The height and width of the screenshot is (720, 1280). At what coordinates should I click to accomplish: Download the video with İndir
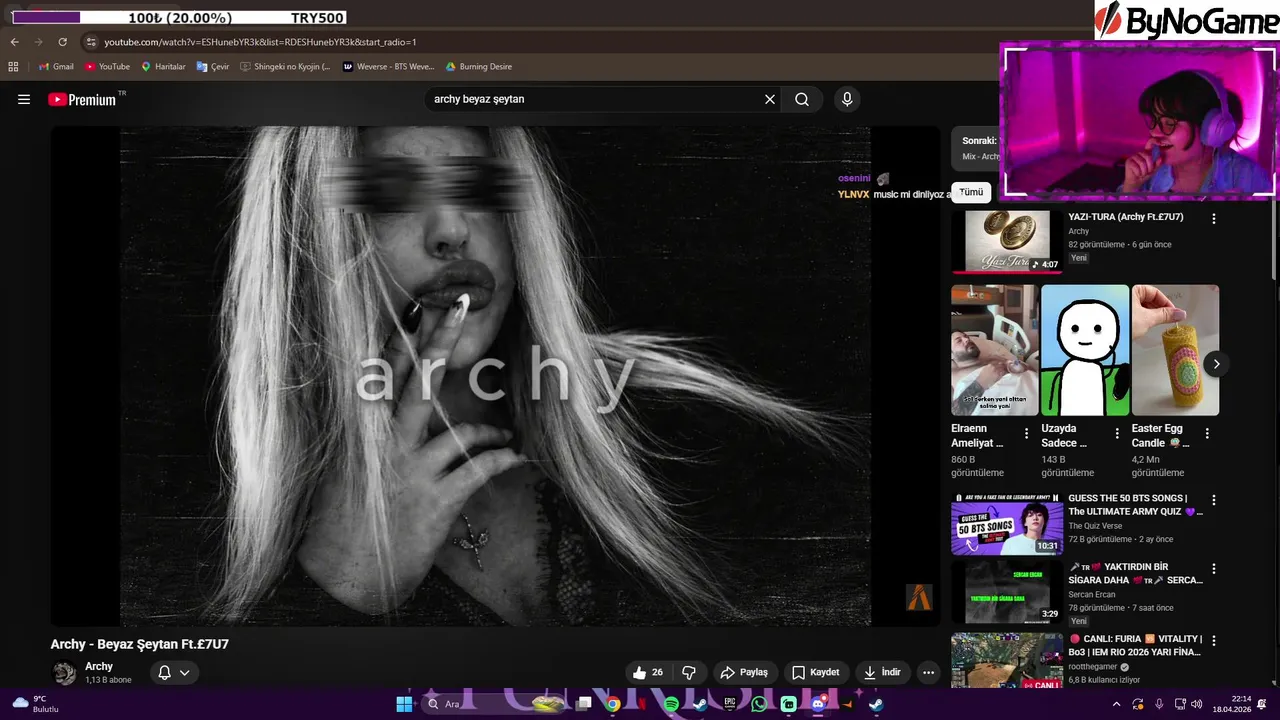(x=882, y=672)
